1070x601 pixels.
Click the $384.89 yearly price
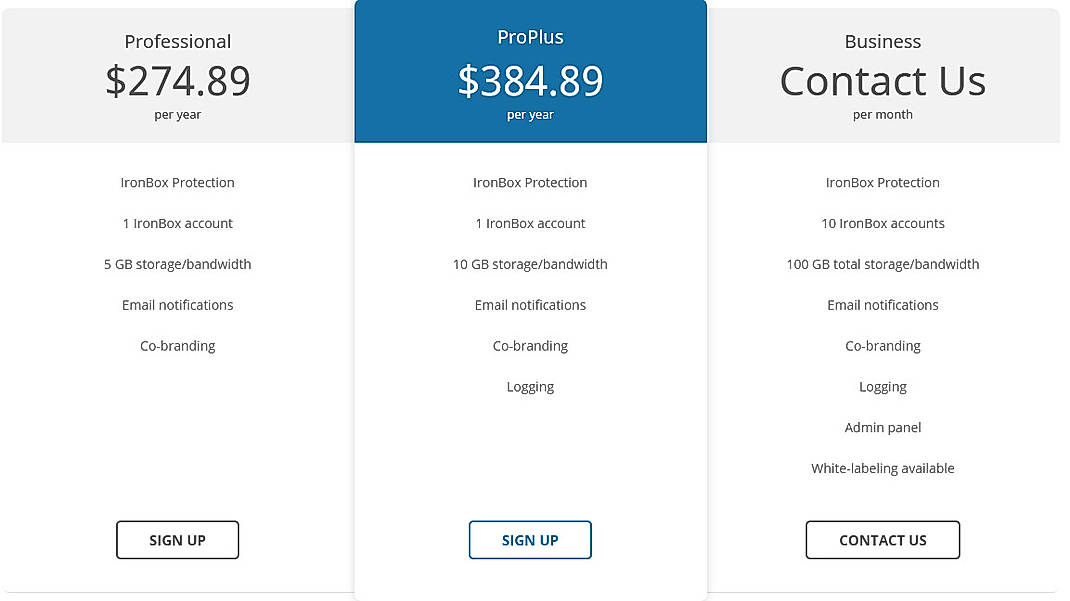tap(530, 82)
